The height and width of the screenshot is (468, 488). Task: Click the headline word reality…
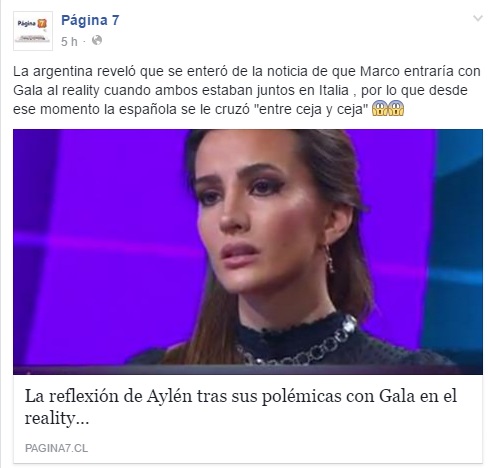57,418
